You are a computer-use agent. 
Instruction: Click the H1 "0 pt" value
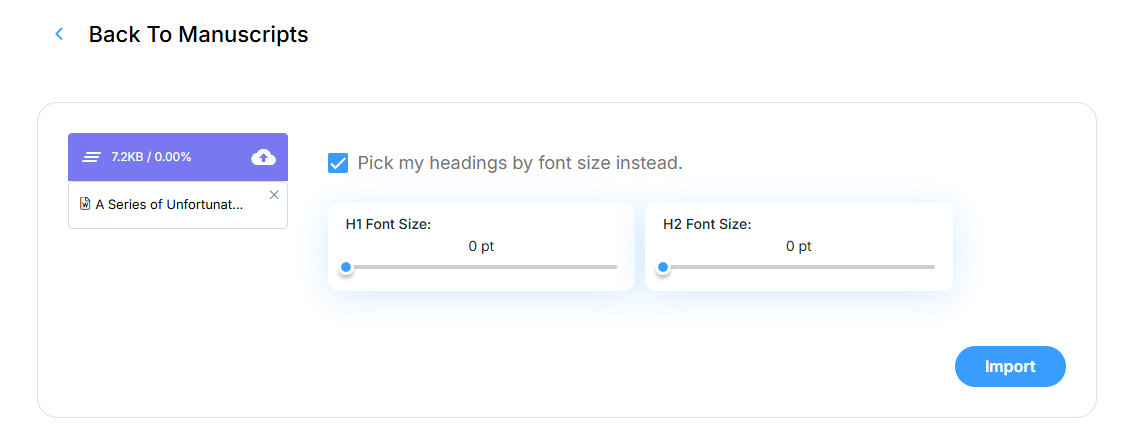pyautogui.click(x=481, y=246)
